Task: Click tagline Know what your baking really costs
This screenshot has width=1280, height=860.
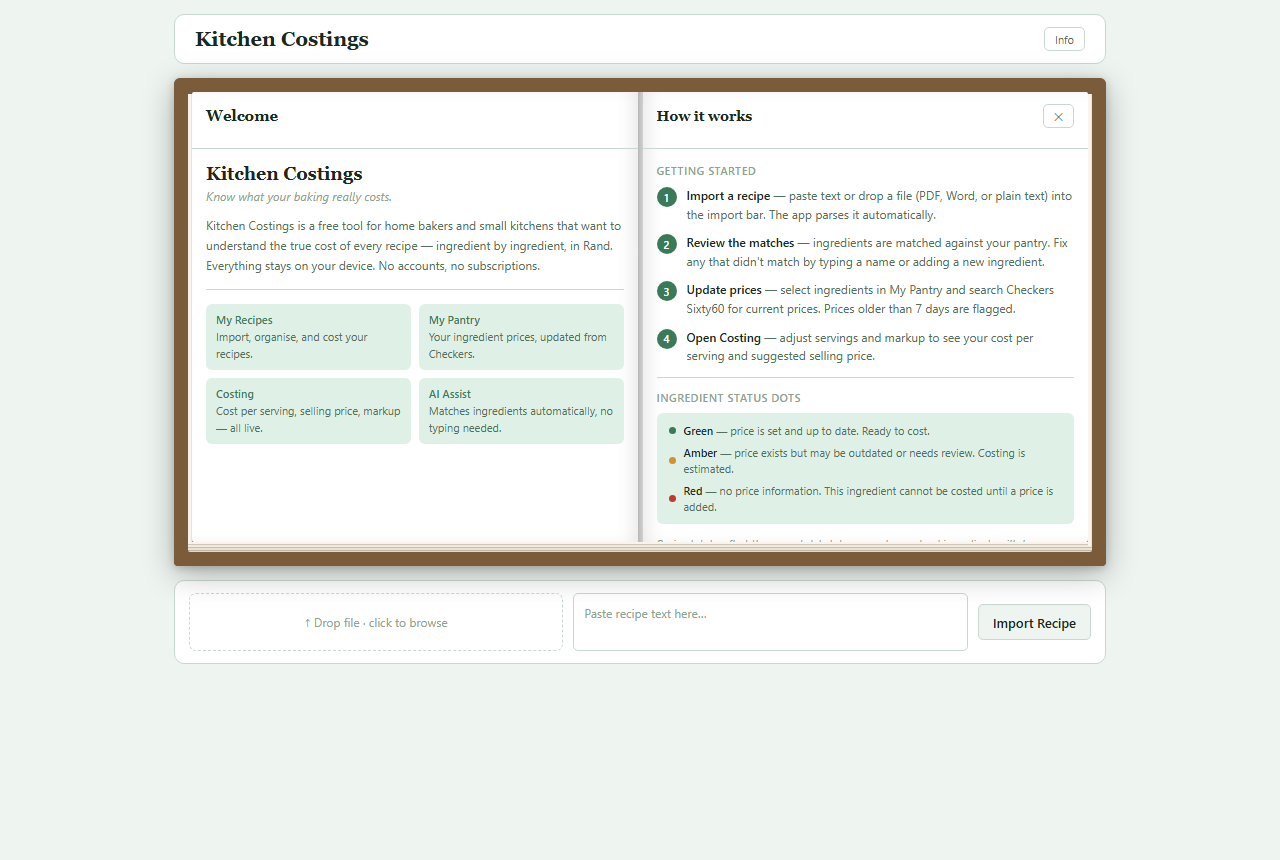Action: 299,197
